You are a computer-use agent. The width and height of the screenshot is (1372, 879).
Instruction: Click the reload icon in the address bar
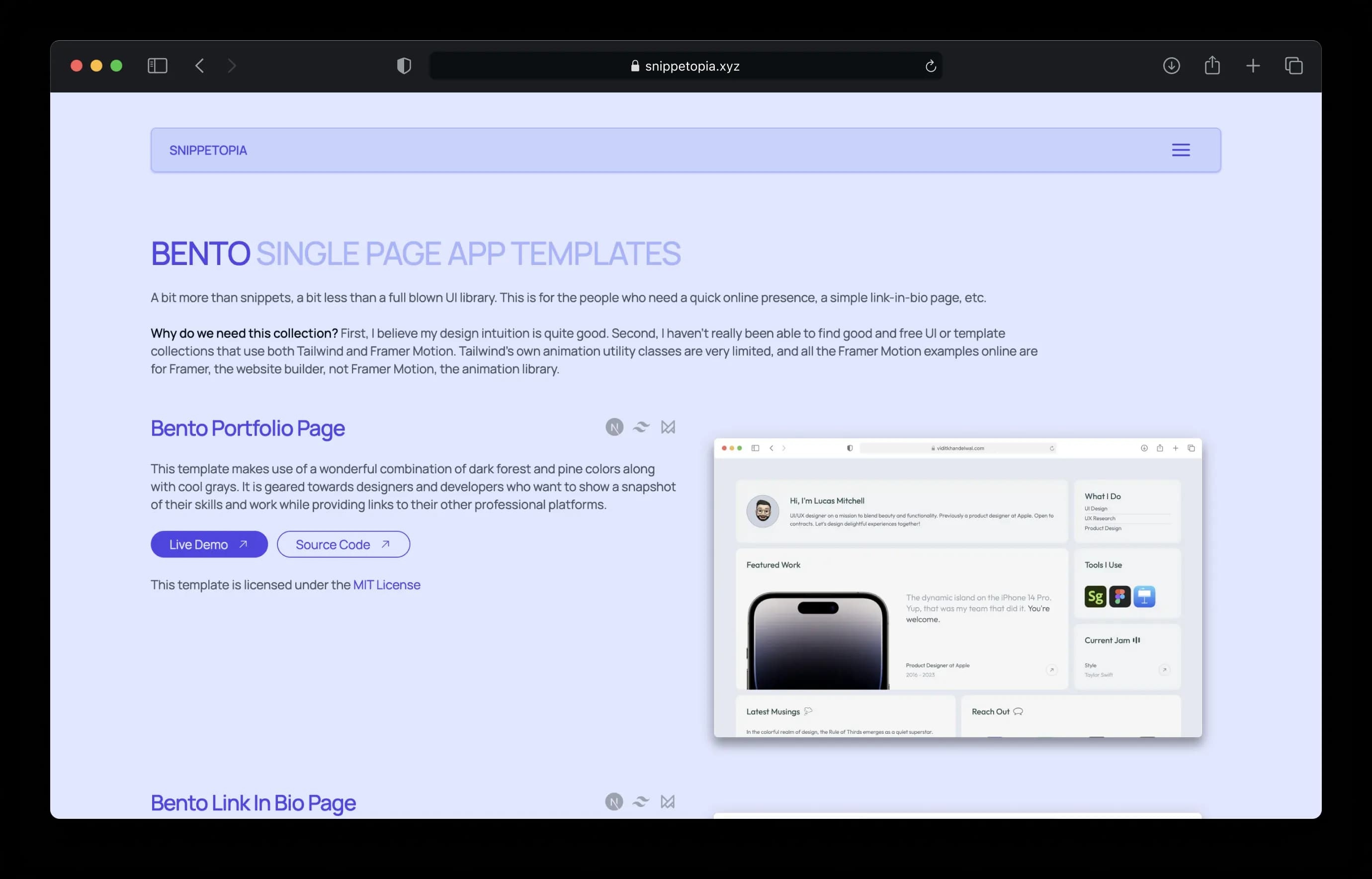pos(931,66)
